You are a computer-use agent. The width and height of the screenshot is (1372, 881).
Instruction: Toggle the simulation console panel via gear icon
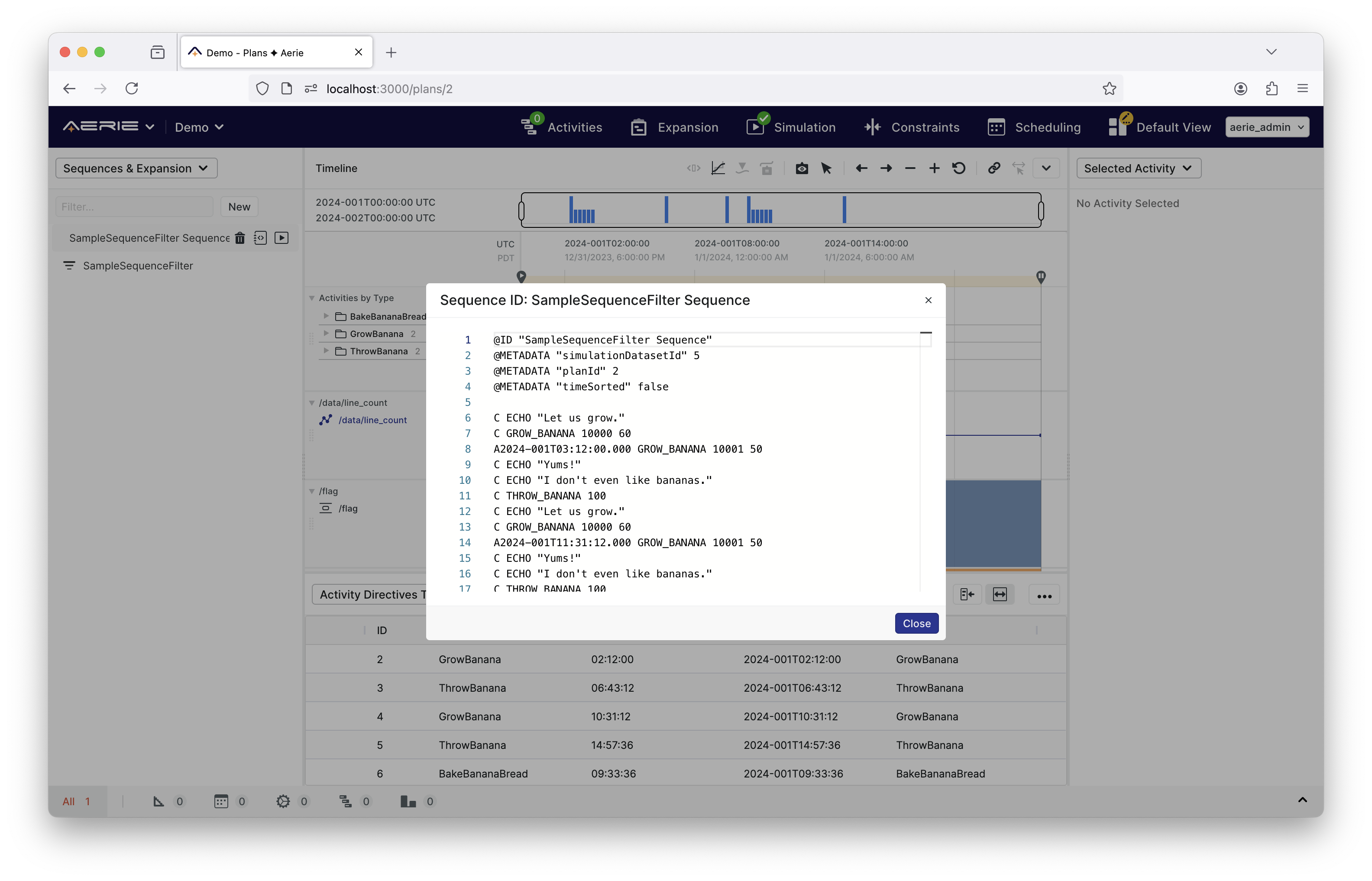[283, 801]
